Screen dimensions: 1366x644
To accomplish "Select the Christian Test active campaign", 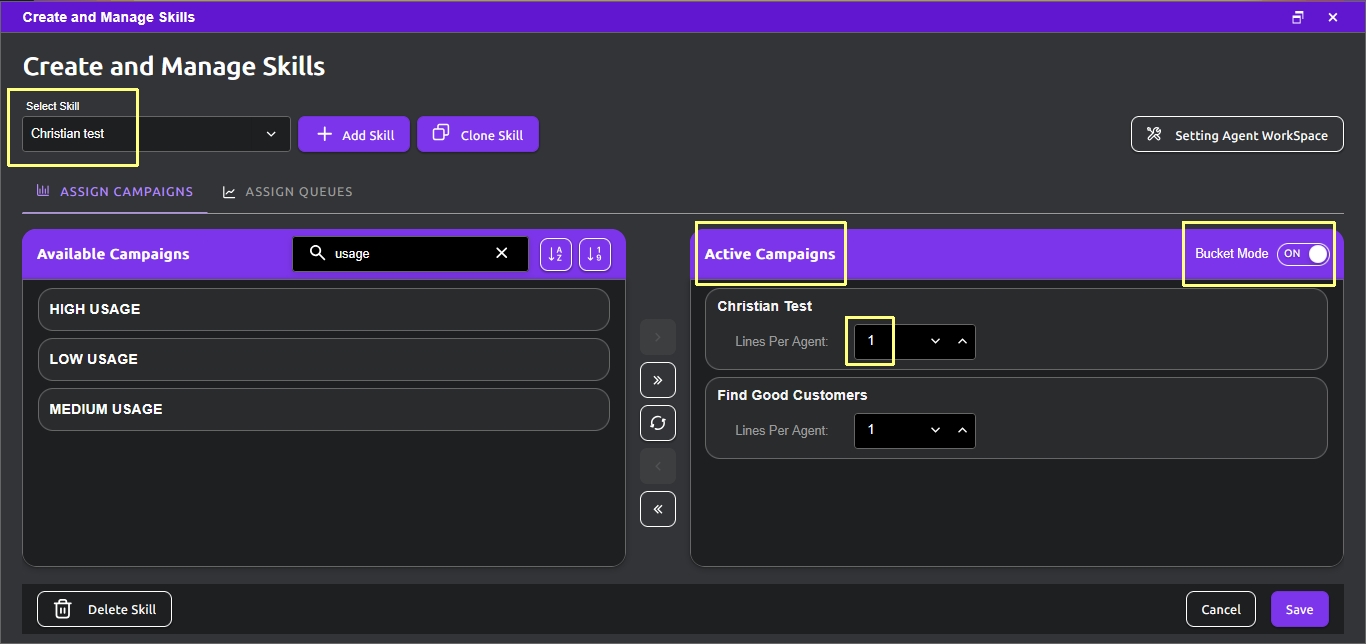I will (x=1016, y=329).
